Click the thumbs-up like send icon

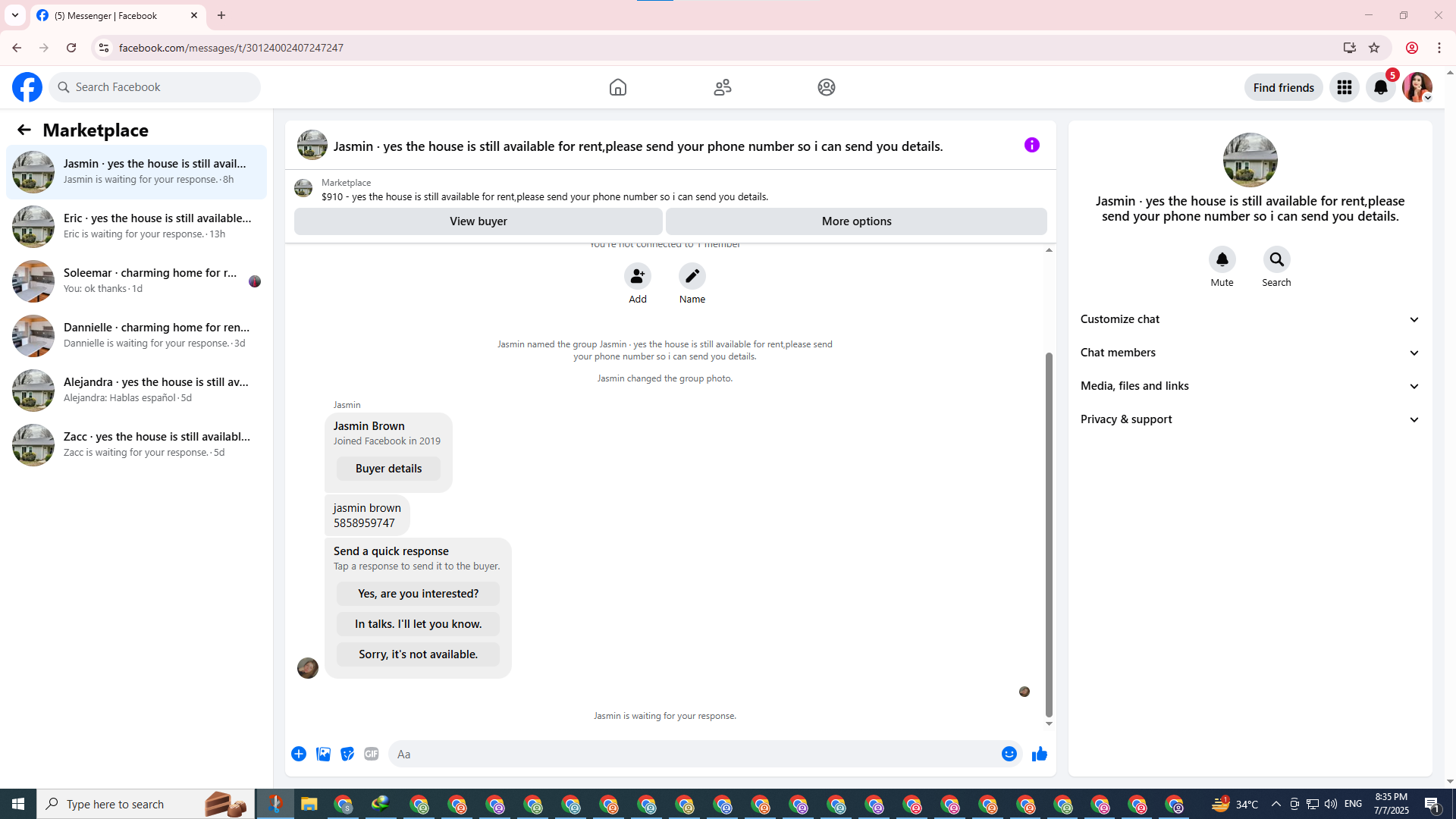(x=1039, y=754)
